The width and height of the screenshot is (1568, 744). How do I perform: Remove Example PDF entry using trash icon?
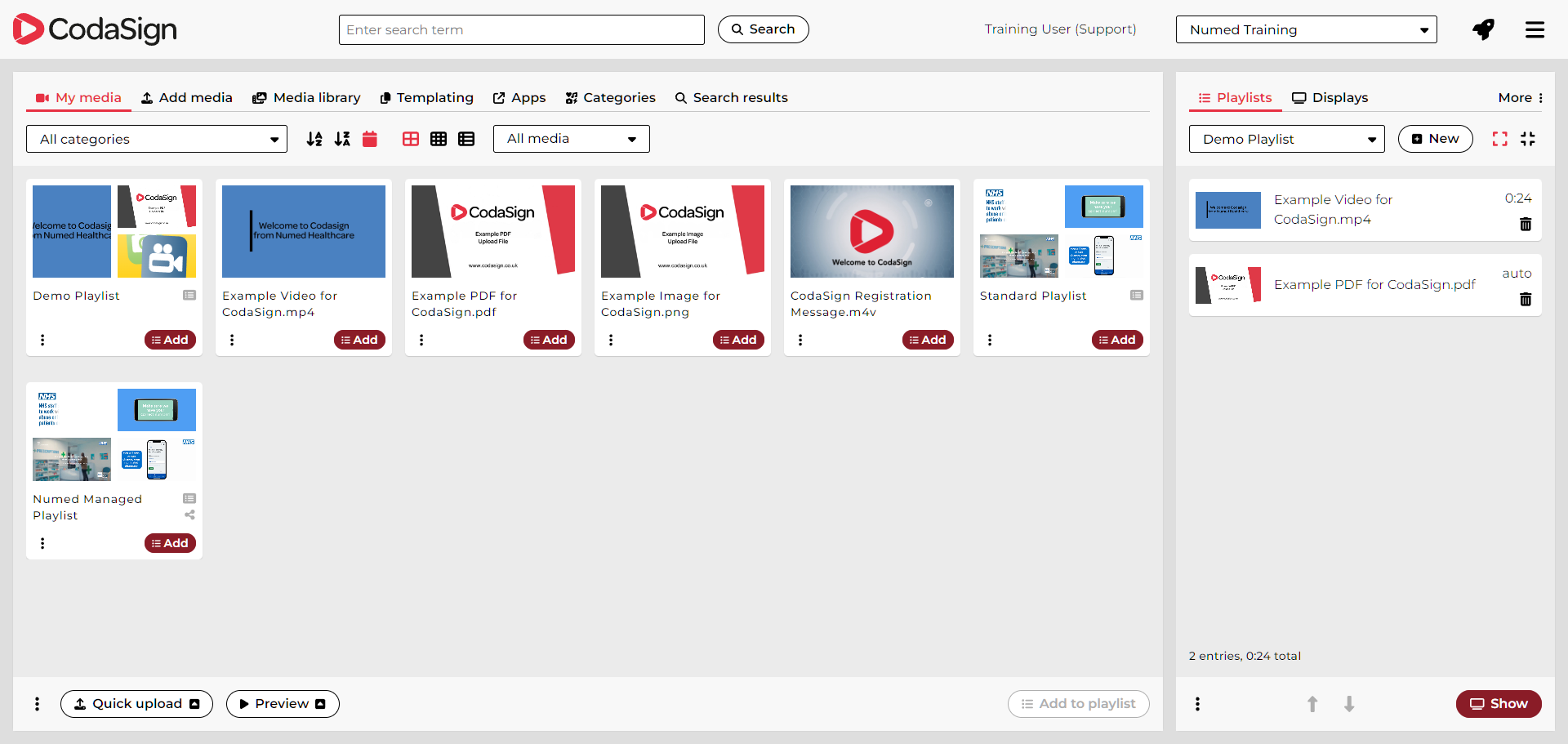click(x=1525, y=300)
